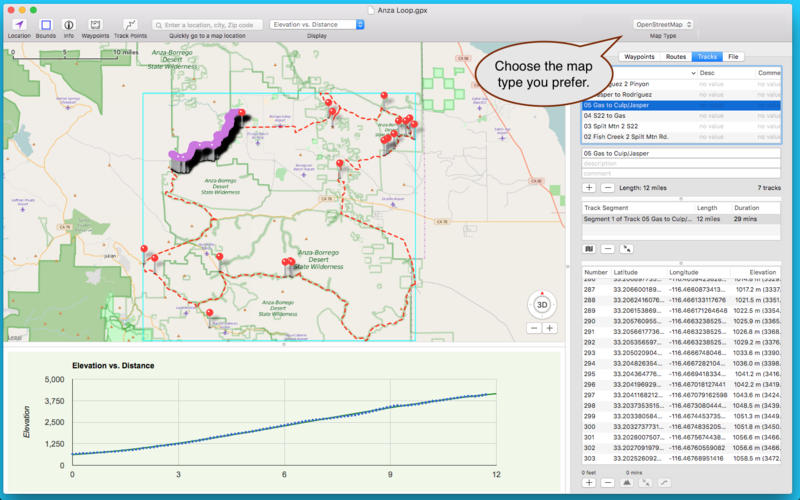Toggle the 3D map view button
The image size is (800, 500).
coord(542,304)
